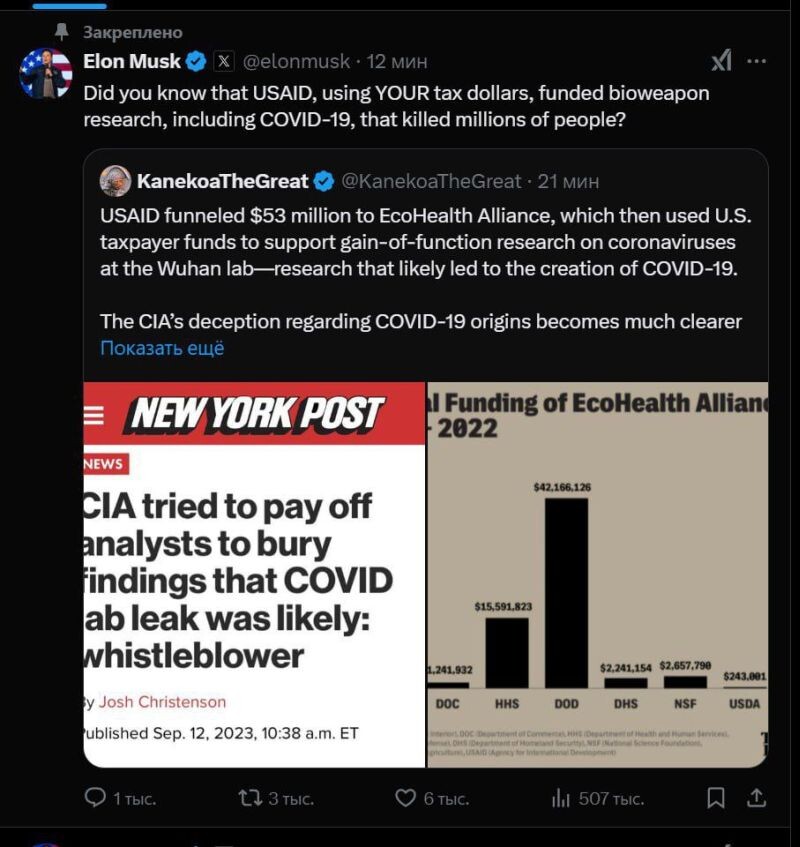
Task: Open Elon Musk's profile avatar
Action: tap(45, 73)
